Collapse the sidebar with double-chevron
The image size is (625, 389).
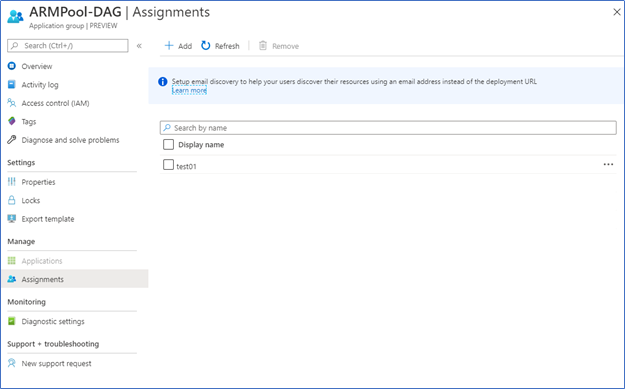[139, 45]
